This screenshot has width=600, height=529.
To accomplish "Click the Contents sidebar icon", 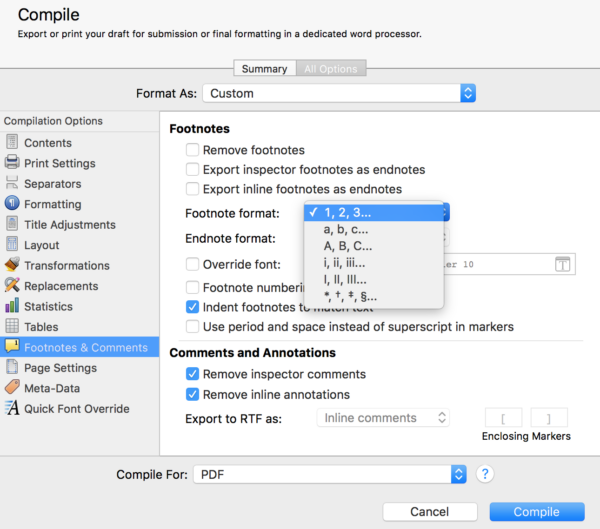I will (x=12, y=143).
